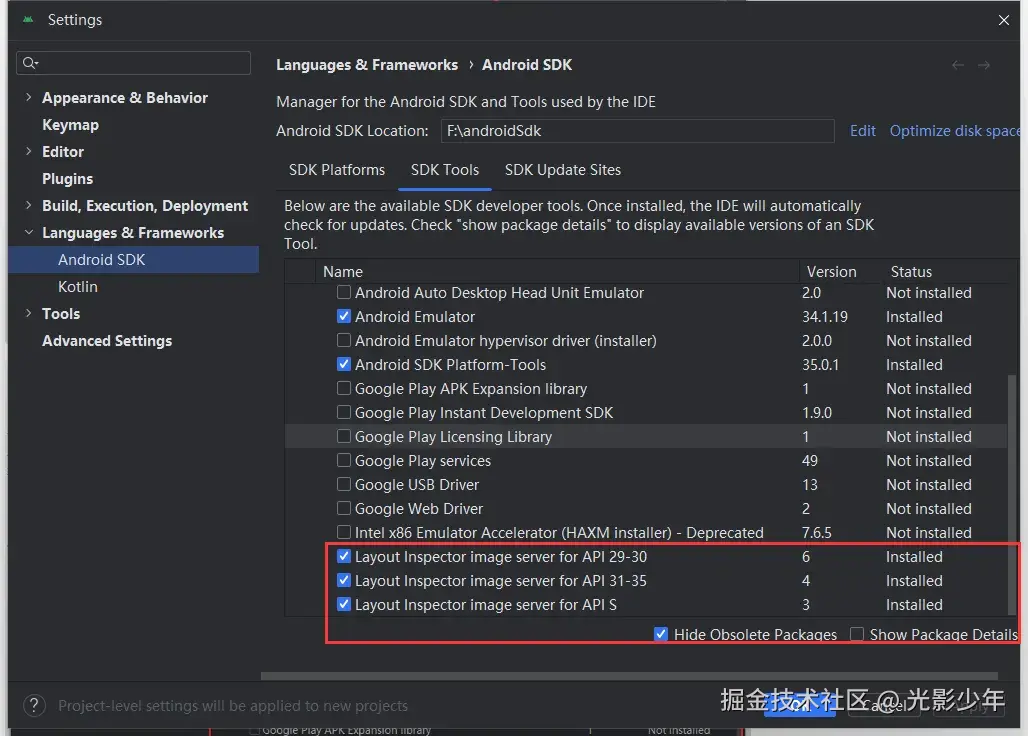Check Google Play Licensing Library

pyautogui.click(x=344, y=436)
